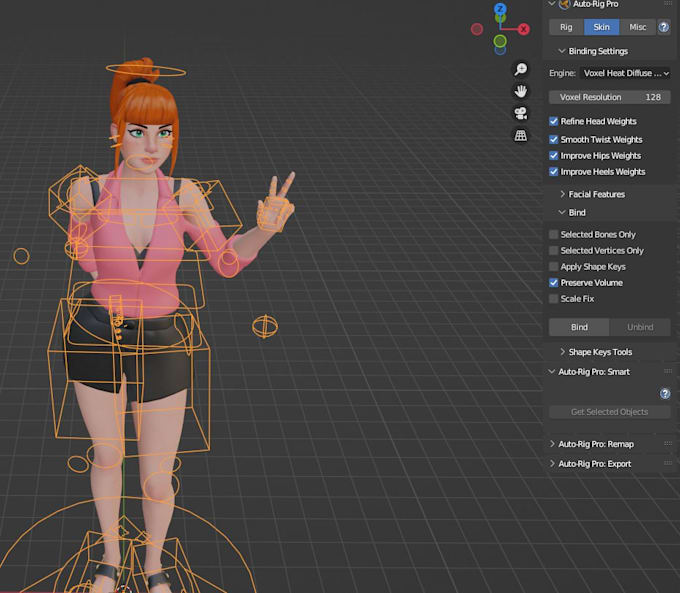Open help icon next to Misc tab
This screenshot has width=680, height=593.
[664, 27]
